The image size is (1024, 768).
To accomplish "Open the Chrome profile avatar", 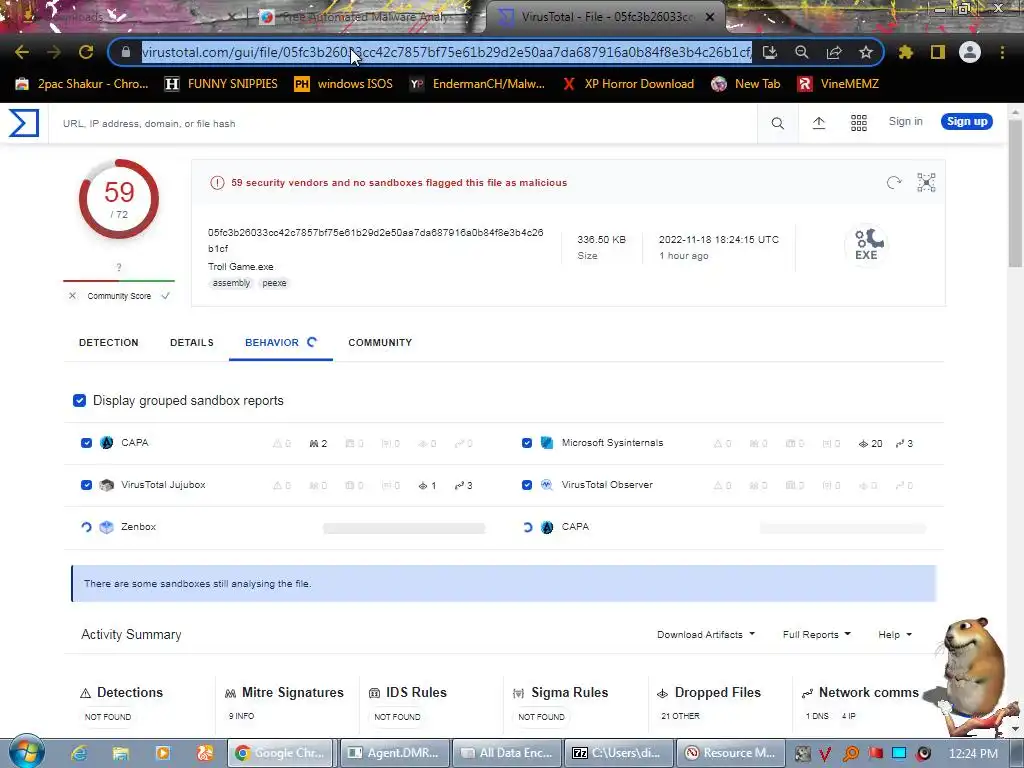I will [x=970, y=52].
